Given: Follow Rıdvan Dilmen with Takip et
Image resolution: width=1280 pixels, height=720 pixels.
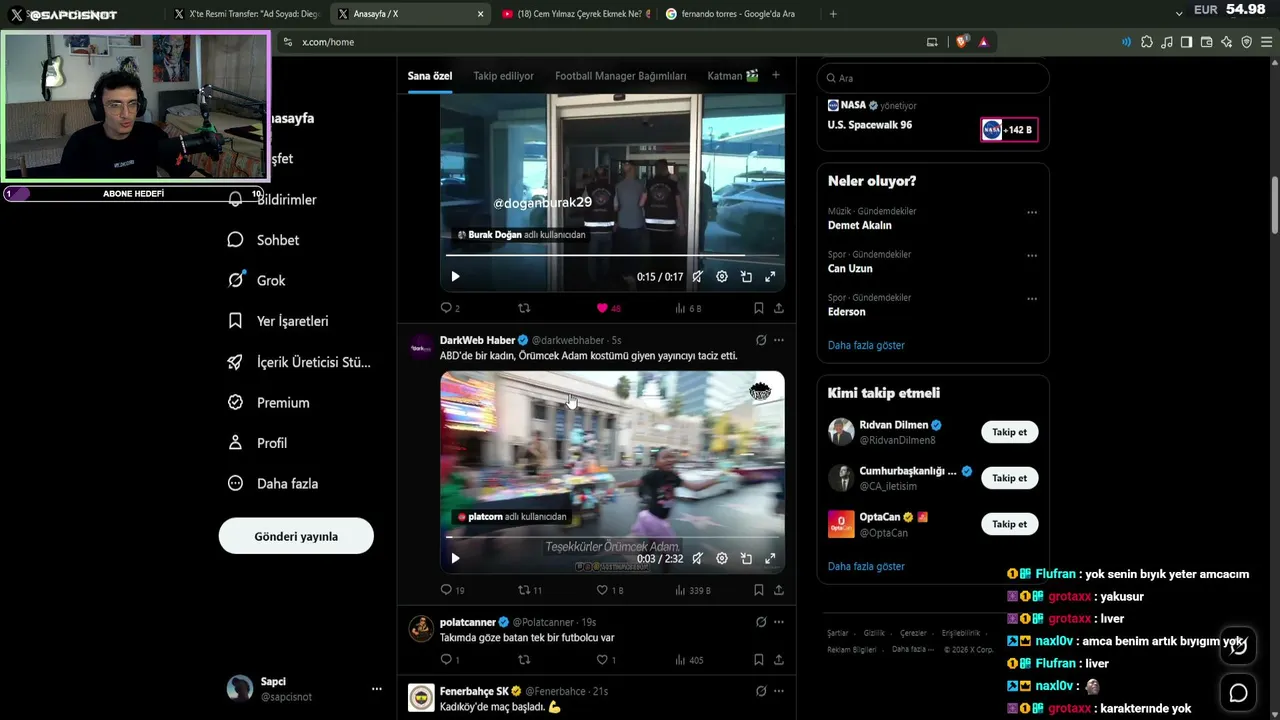Looking at the screenshot, I should [x=1009, y=432].
